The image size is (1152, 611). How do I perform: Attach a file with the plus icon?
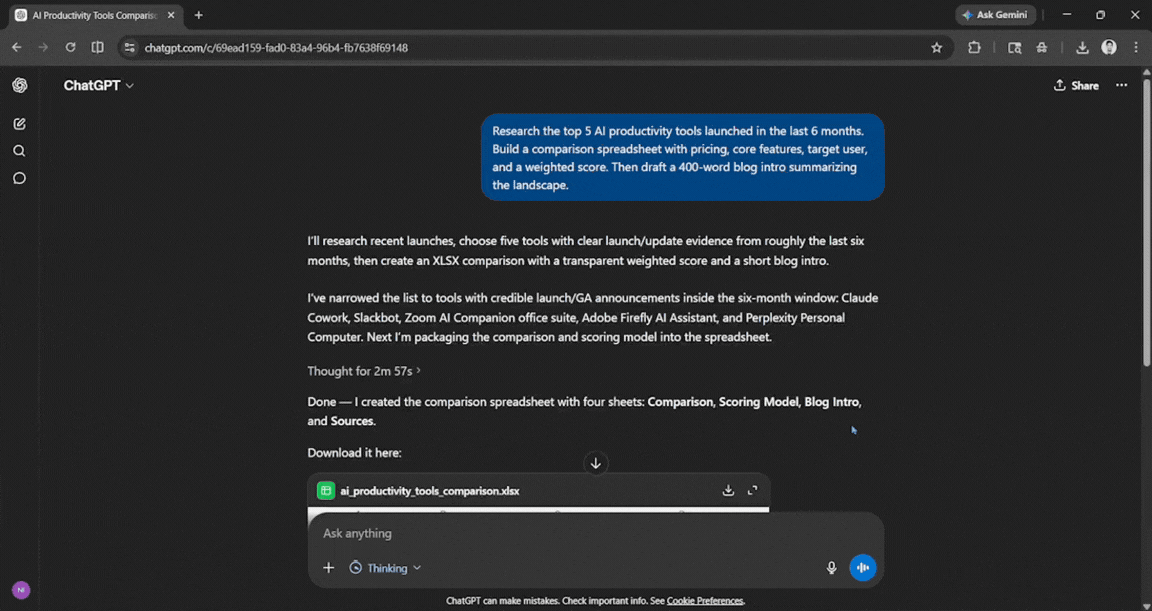pyautogui.click(x=328, y=567)
